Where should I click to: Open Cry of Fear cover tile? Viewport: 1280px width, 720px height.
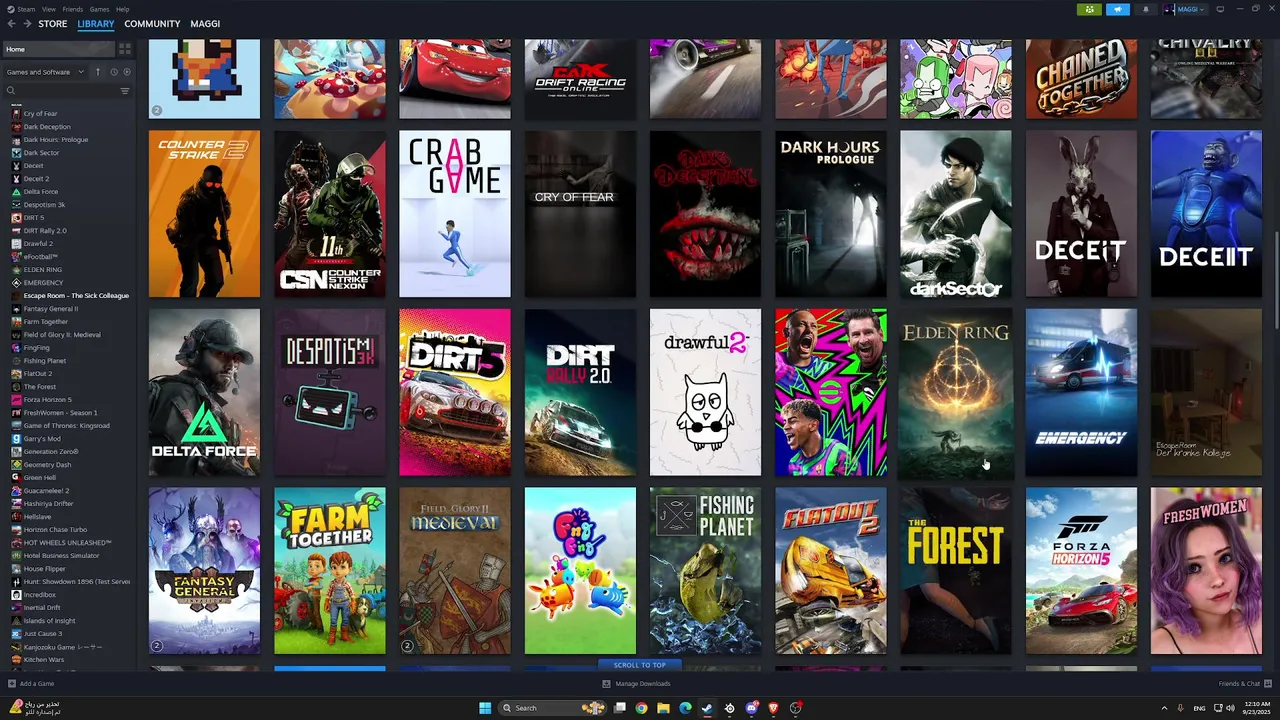[580, 214]
